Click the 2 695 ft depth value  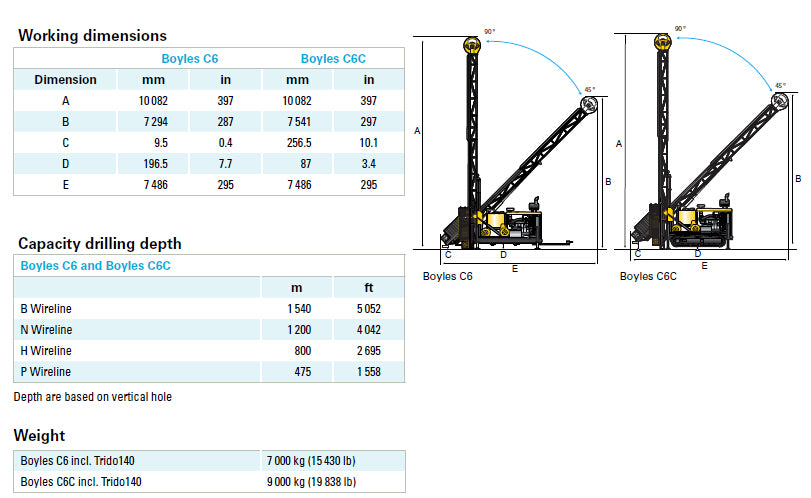(369, 351)
